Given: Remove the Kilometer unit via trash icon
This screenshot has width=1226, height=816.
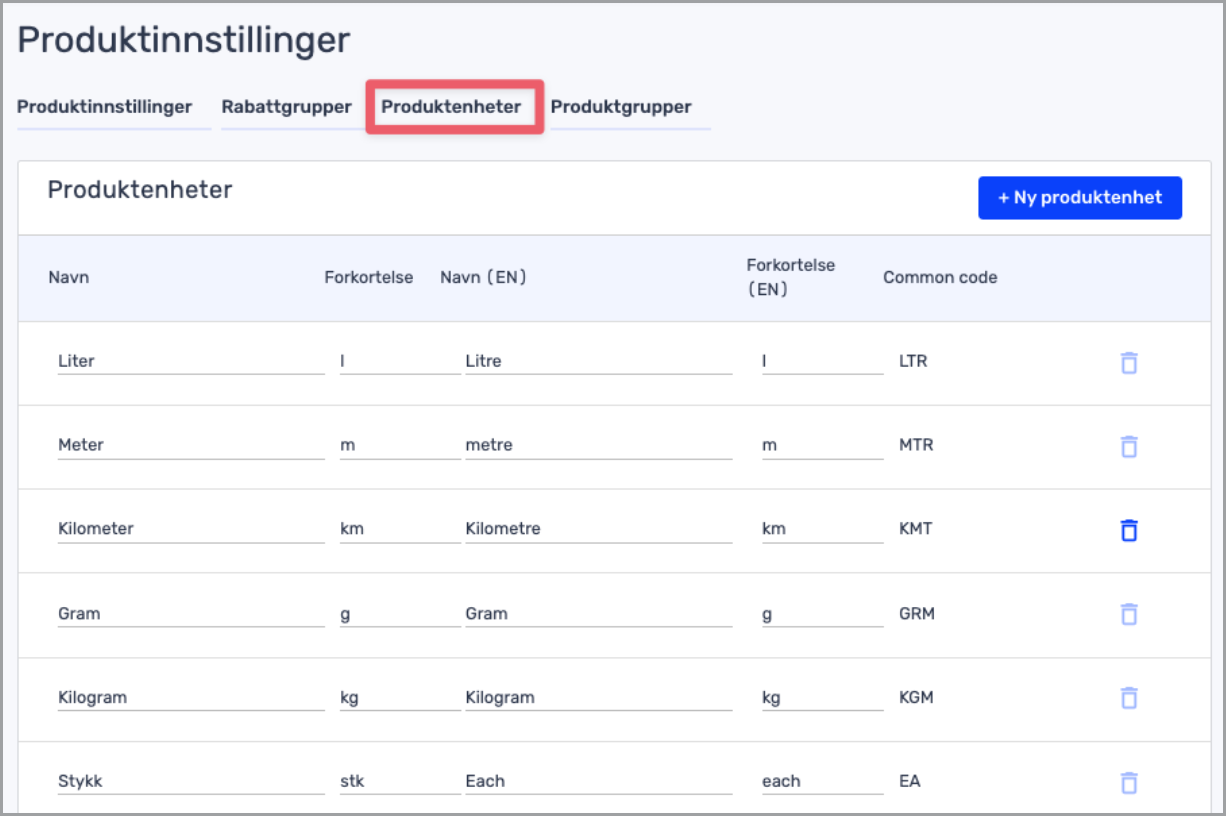Looking at the screenshot, I should click(x=1128, y=530).
